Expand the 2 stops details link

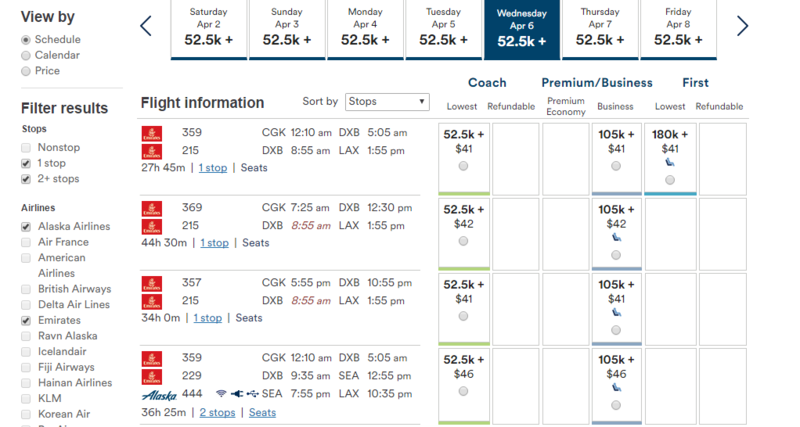pos(217,412)
